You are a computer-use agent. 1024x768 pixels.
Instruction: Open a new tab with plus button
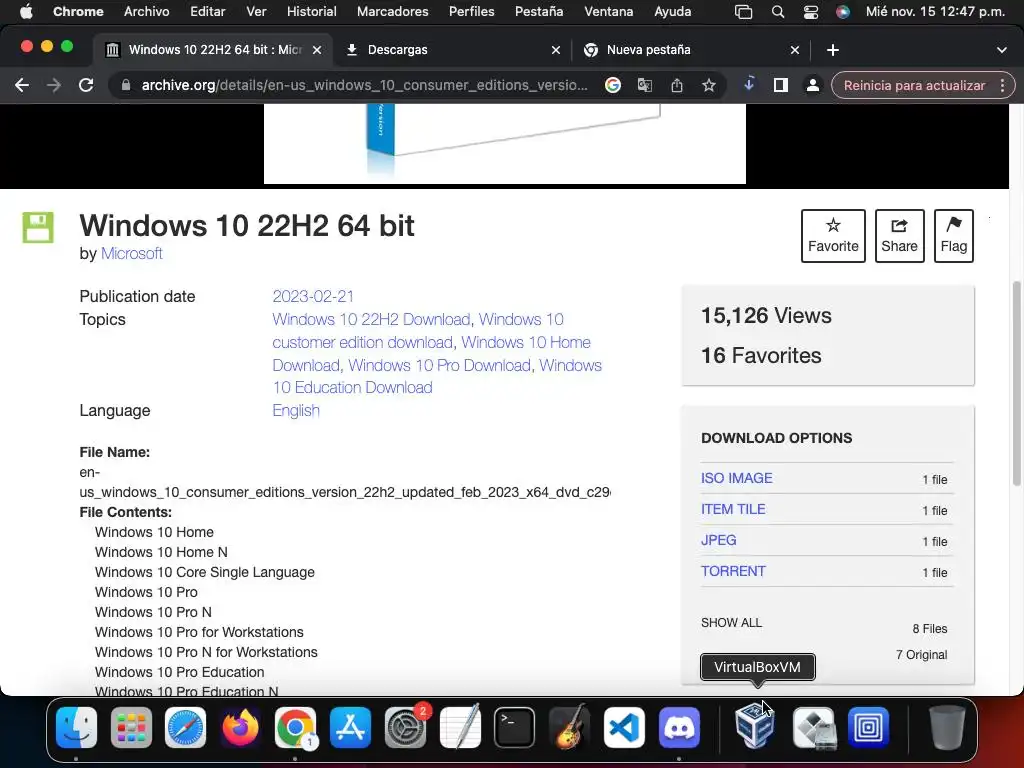pos(833,50)
